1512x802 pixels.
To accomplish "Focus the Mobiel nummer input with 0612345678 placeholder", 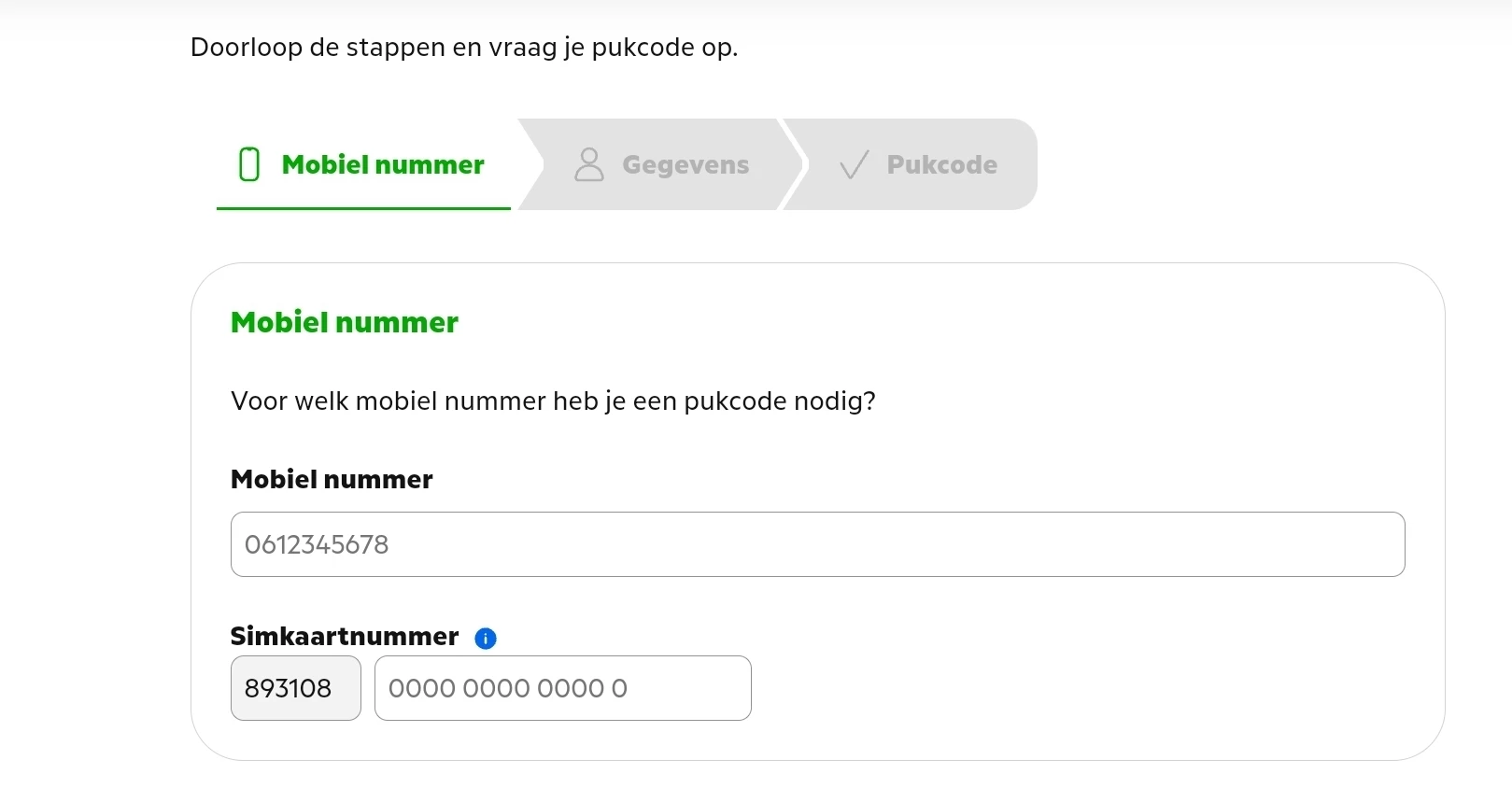I will click(817, 544).
